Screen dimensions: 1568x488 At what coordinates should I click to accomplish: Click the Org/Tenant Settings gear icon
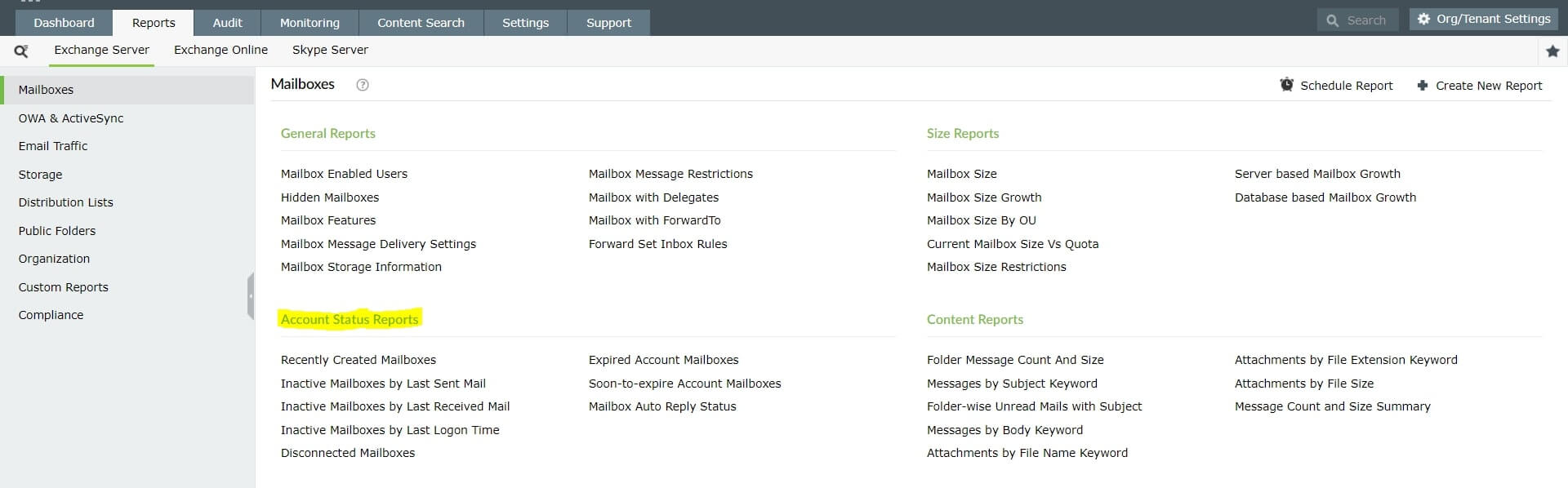click(x=1423, y=19)
